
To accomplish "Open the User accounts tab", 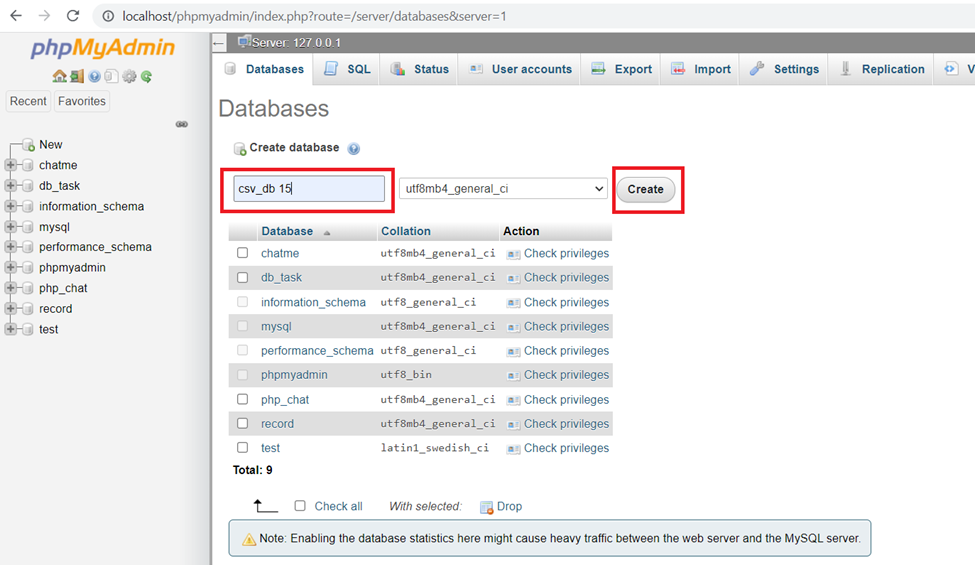I will coord(520,69).
